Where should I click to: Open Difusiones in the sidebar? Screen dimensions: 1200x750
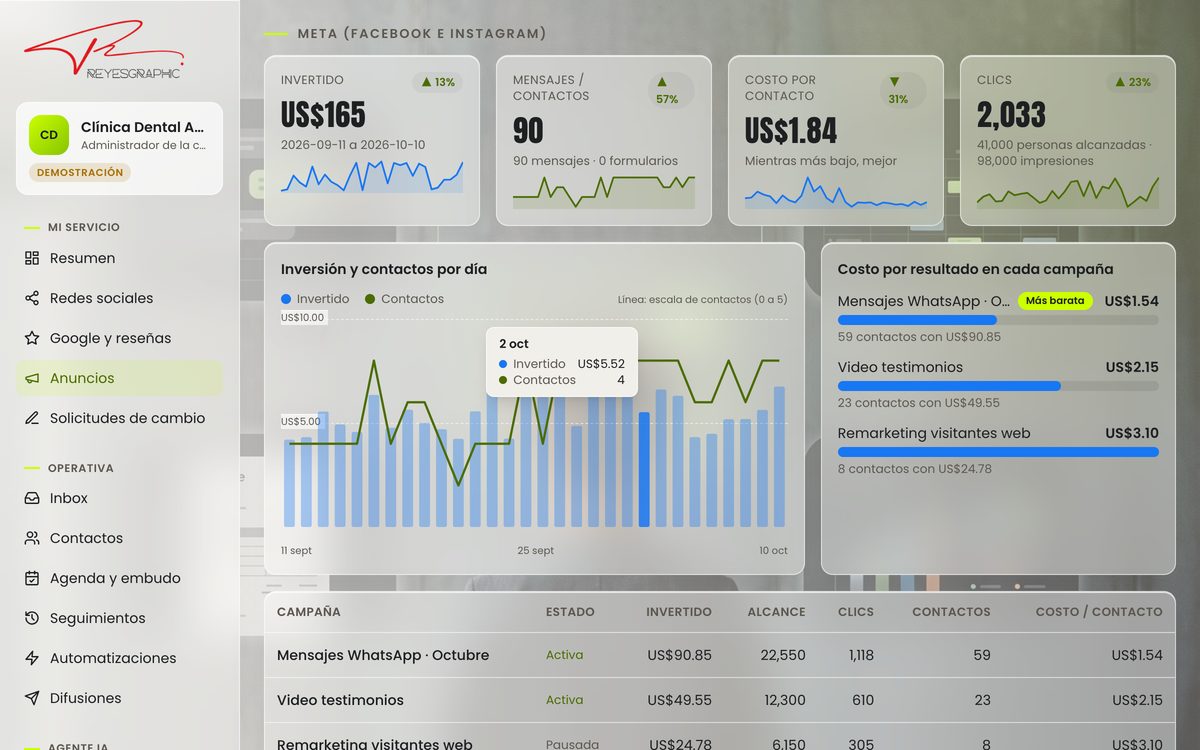pyautogui.click(x=119, y=698)
